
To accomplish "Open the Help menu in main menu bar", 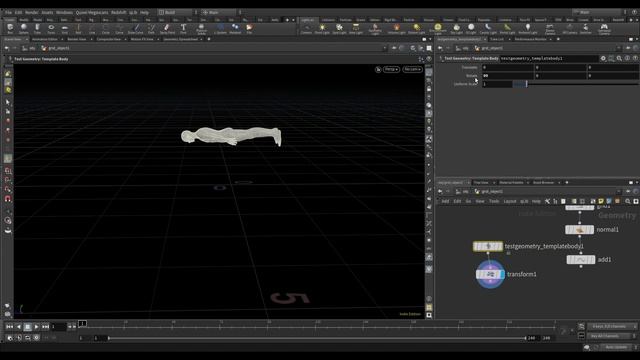I will pos(144,13).
